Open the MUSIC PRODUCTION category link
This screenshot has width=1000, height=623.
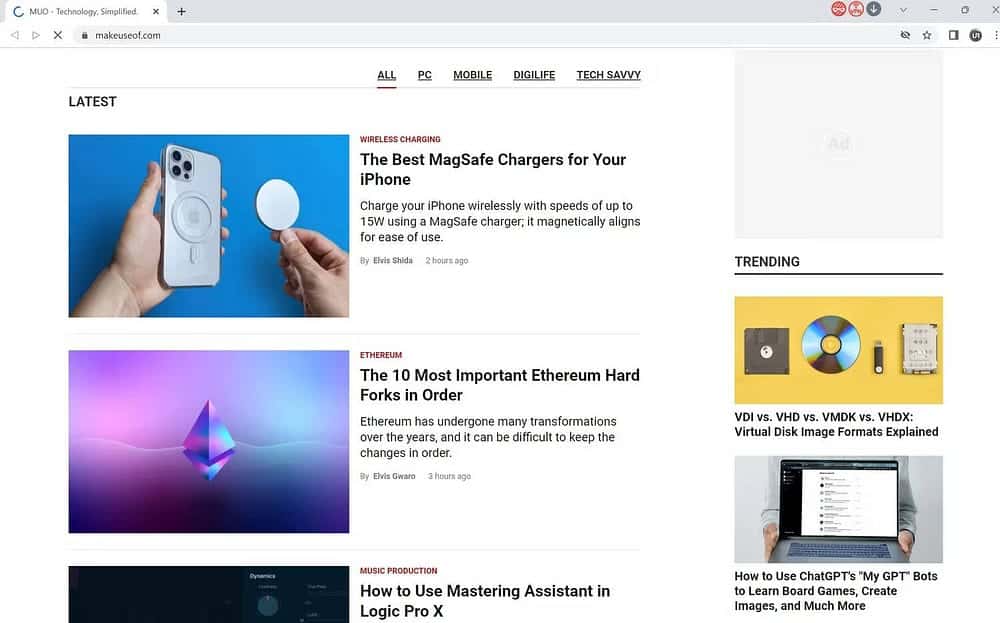click(x=399, y=571)
